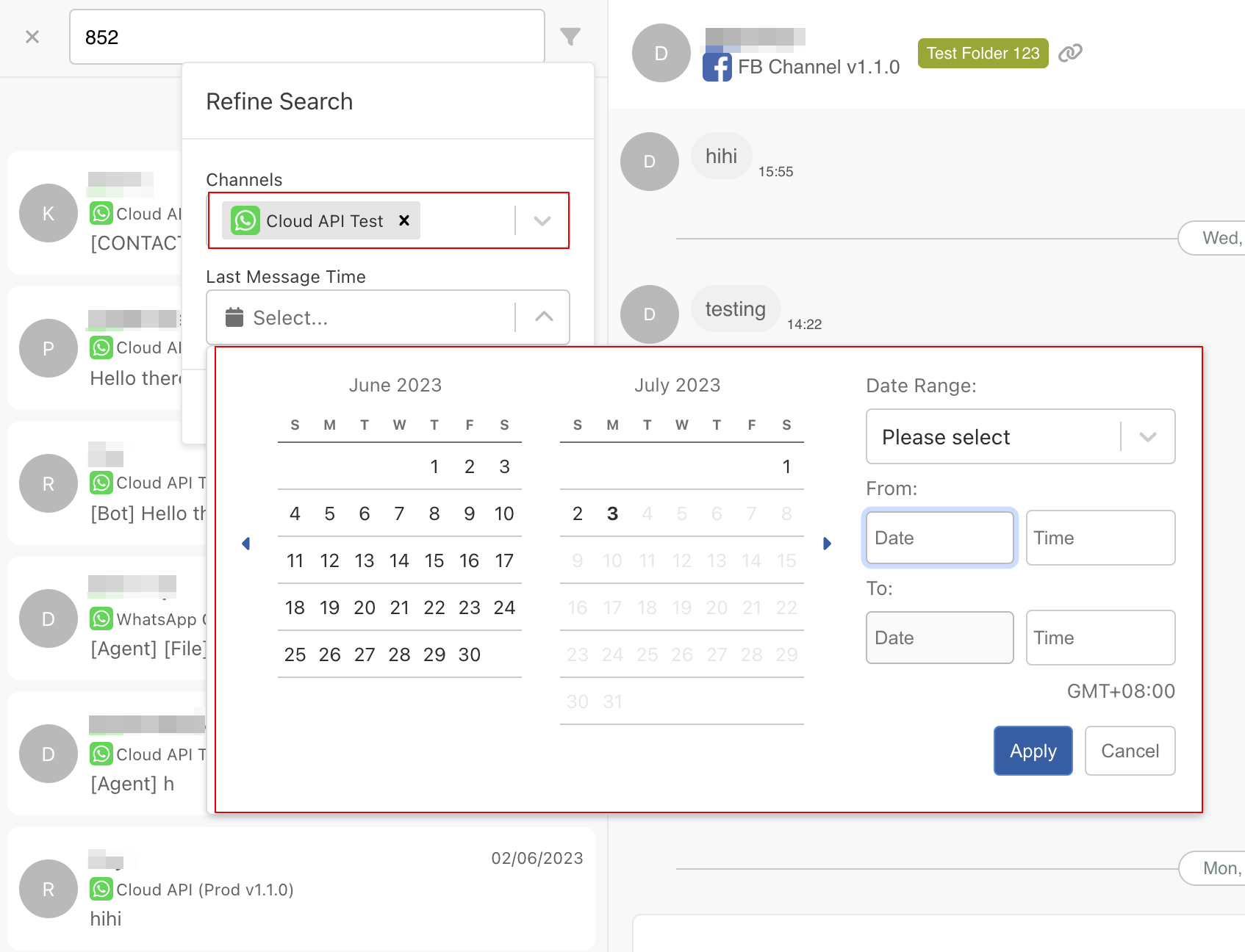Clear search with the X icon
Viewport: 1245px width, 952px height.
[x=32, y=37]
